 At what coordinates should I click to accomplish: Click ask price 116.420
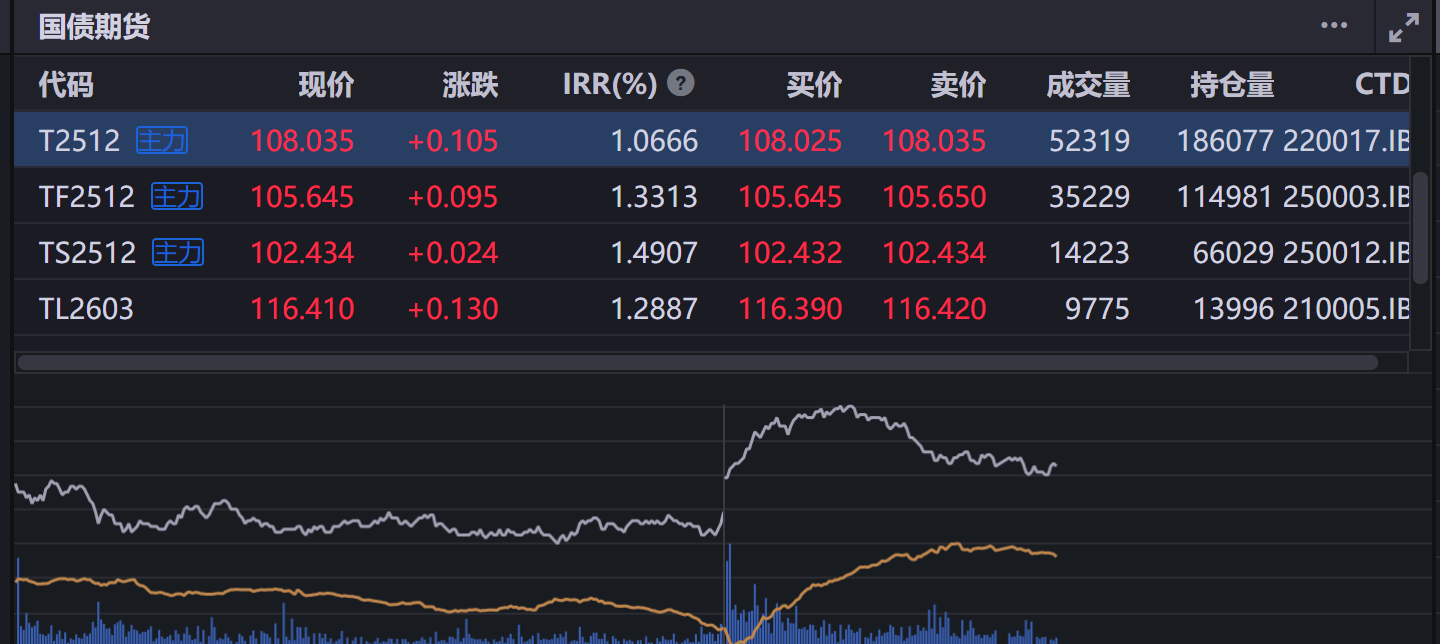point(934,308)
